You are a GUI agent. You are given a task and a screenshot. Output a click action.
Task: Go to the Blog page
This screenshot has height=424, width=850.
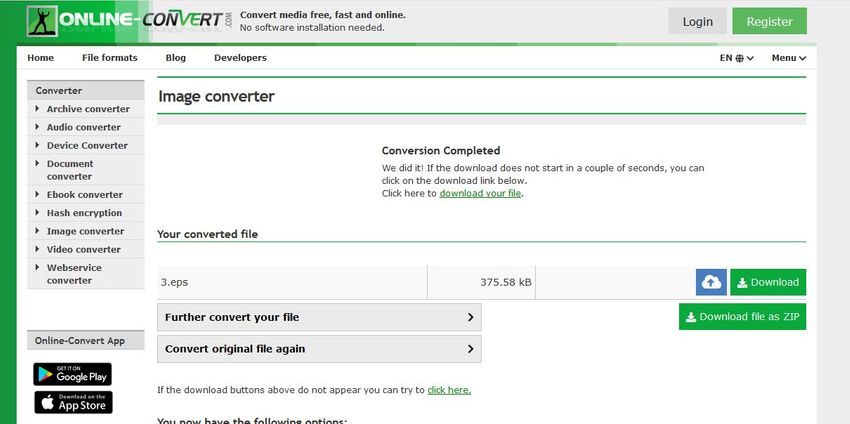pyautogui.click(x=175, y=58)
